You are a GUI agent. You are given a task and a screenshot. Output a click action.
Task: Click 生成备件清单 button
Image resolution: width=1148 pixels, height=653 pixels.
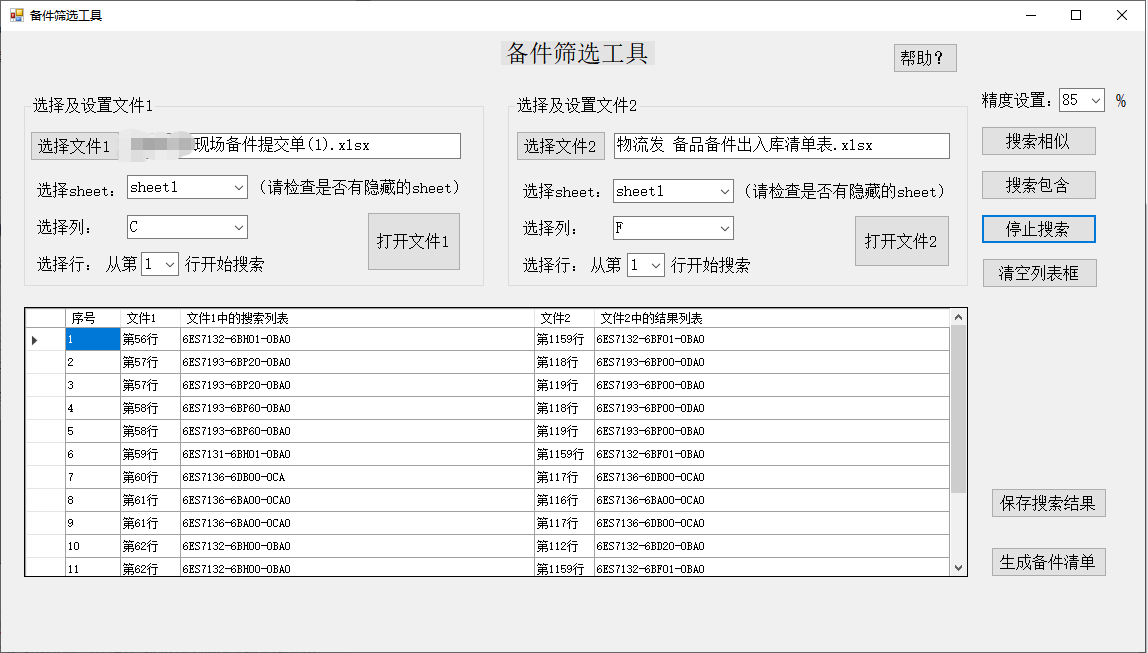[x=1048, y=561]
